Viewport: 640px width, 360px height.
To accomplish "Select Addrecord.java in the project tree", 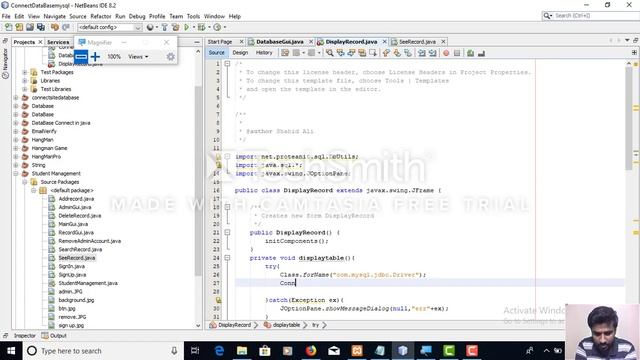I will point(76,199).
